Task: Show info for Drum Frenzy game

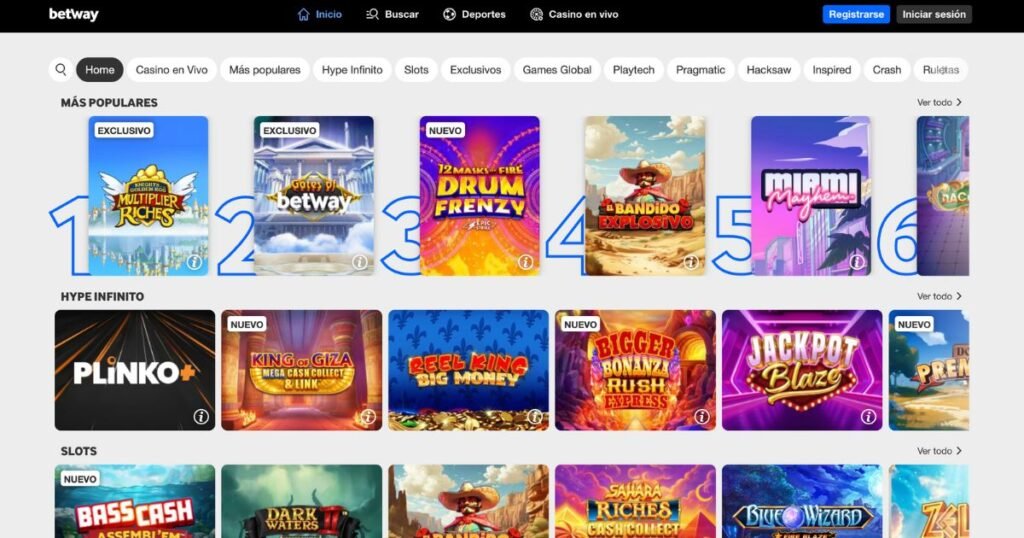Action: click(x=525, y=262)
